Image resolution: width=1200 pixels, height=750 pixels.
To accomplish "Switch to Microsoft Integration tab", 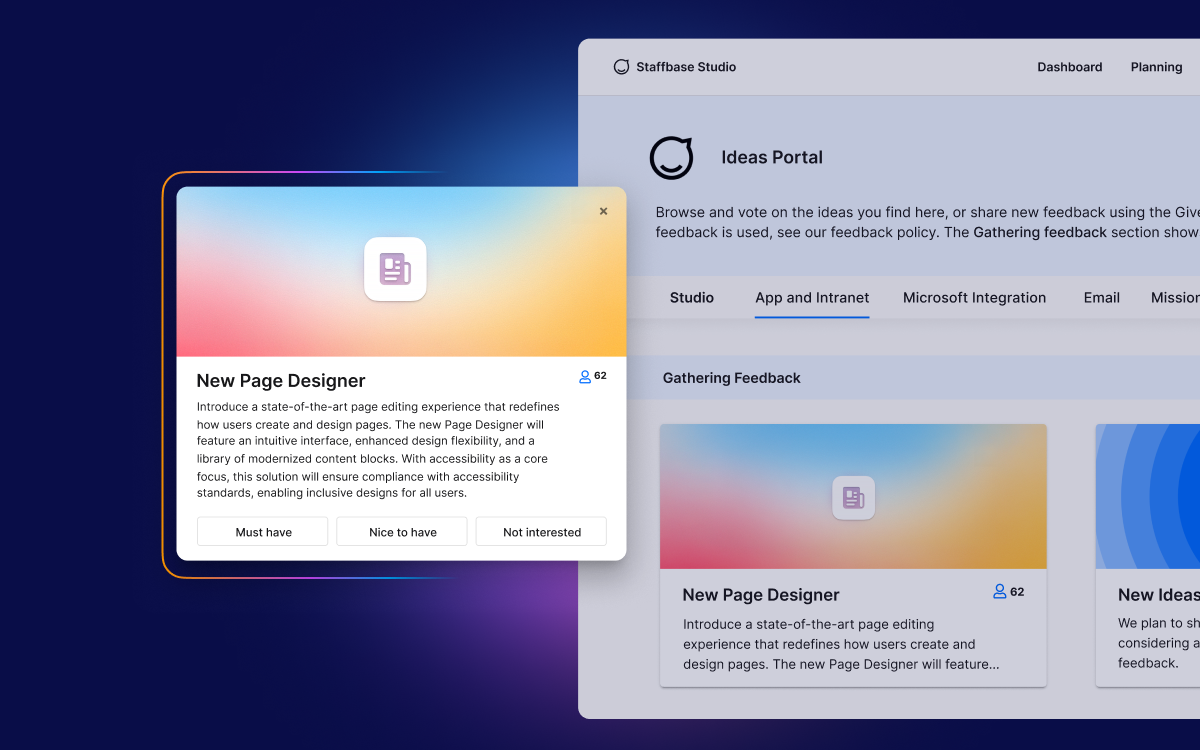I will (x=974, y=298).
